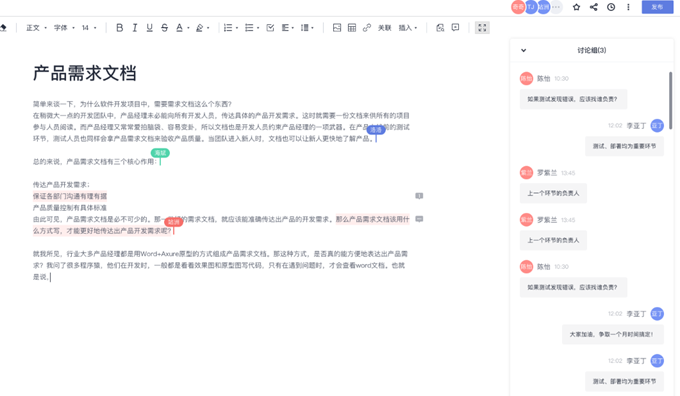
Task: Add a hyperlink with the link icon
Action: point(367,28)
